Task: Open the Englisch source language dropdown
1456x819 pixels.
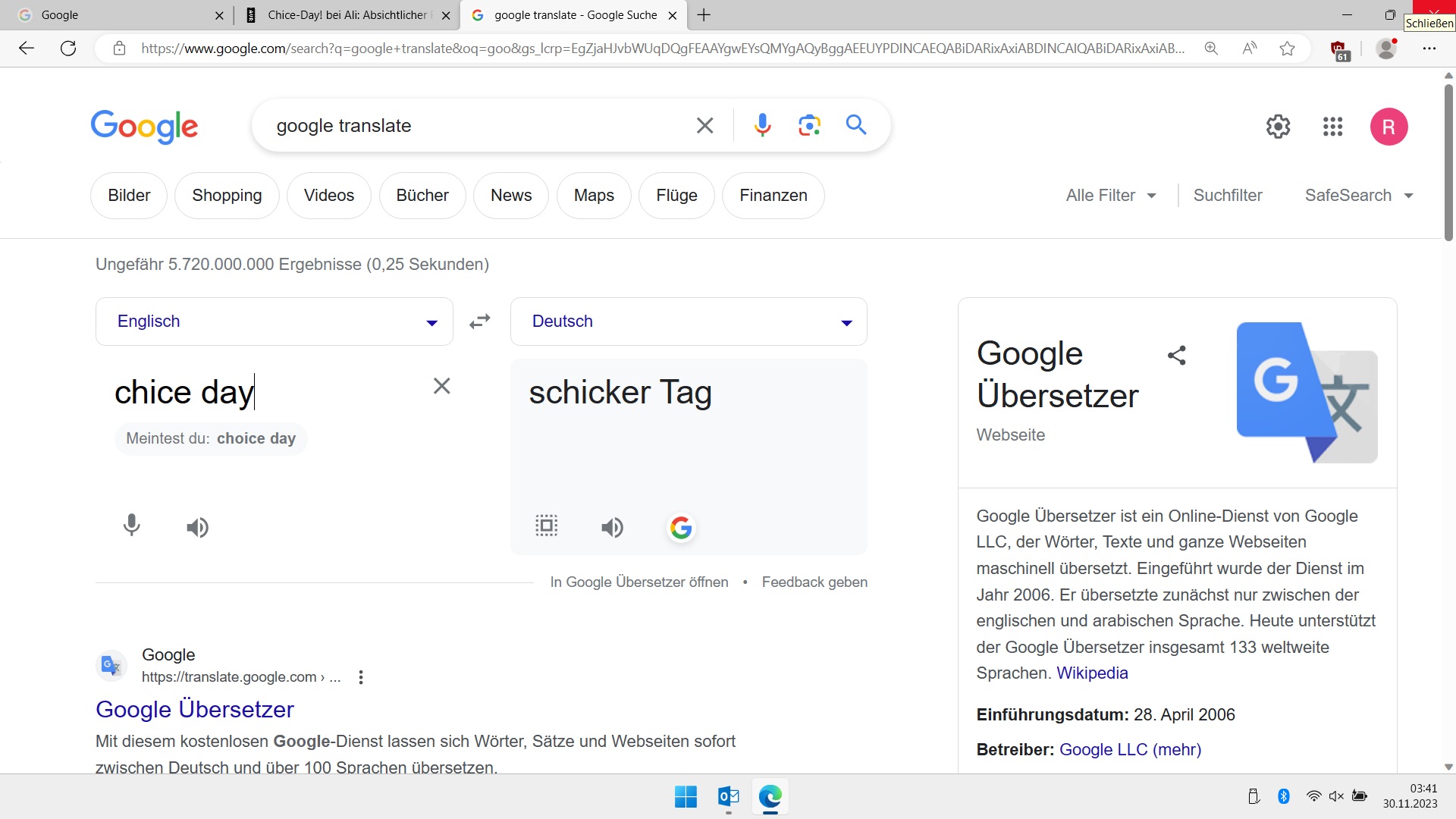Action: [x=275, y=322]
